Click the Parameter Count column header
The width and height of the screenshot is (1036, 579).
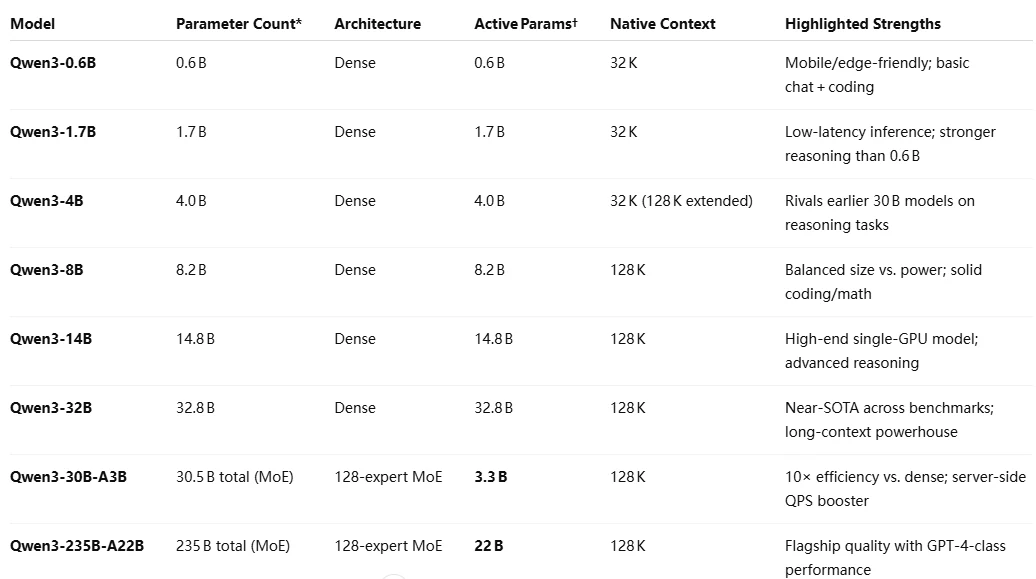coord(239,24)
